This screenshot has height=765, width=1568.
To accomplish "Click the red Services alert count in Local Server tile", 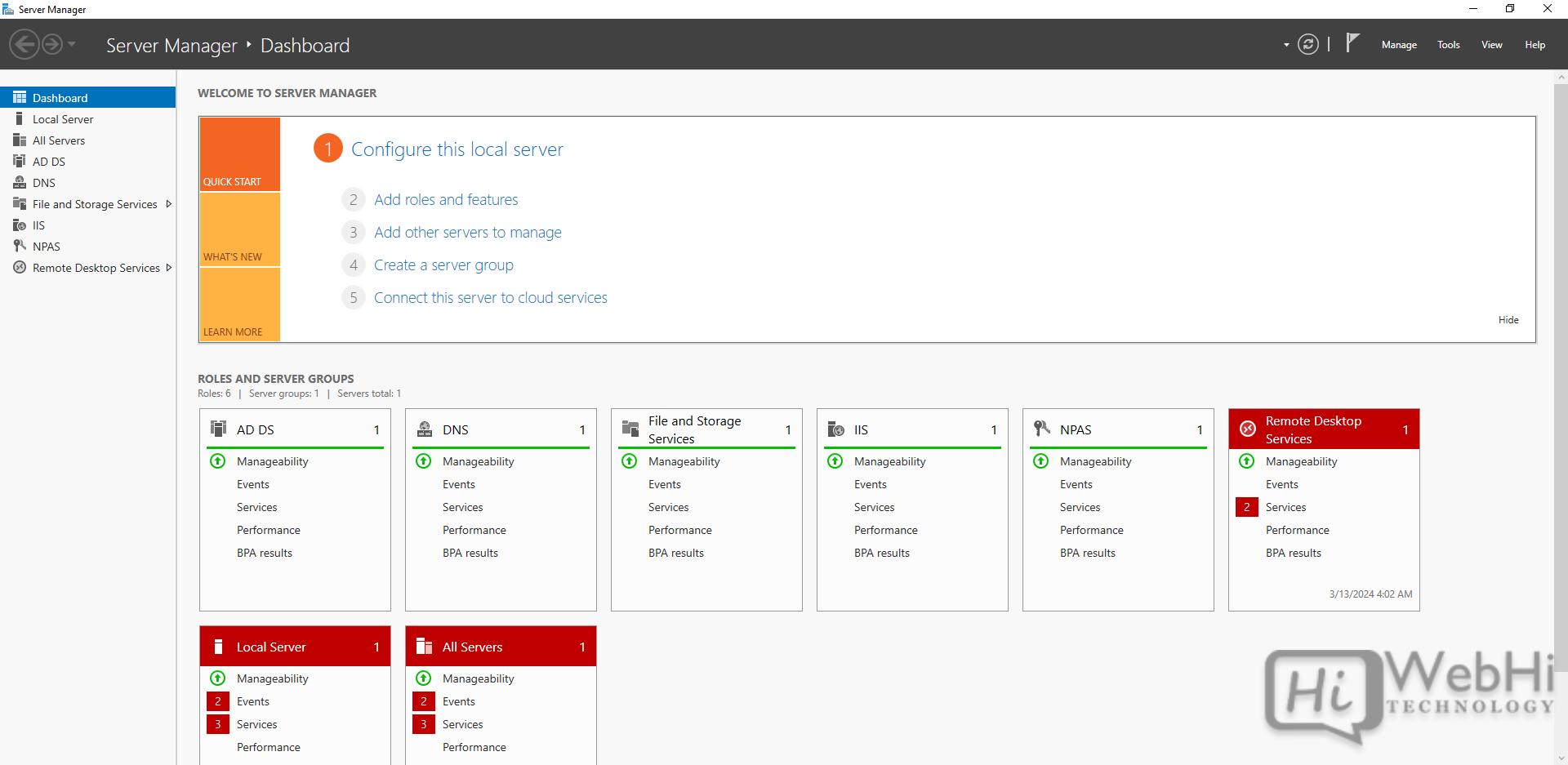I will (x=218, y=724).
